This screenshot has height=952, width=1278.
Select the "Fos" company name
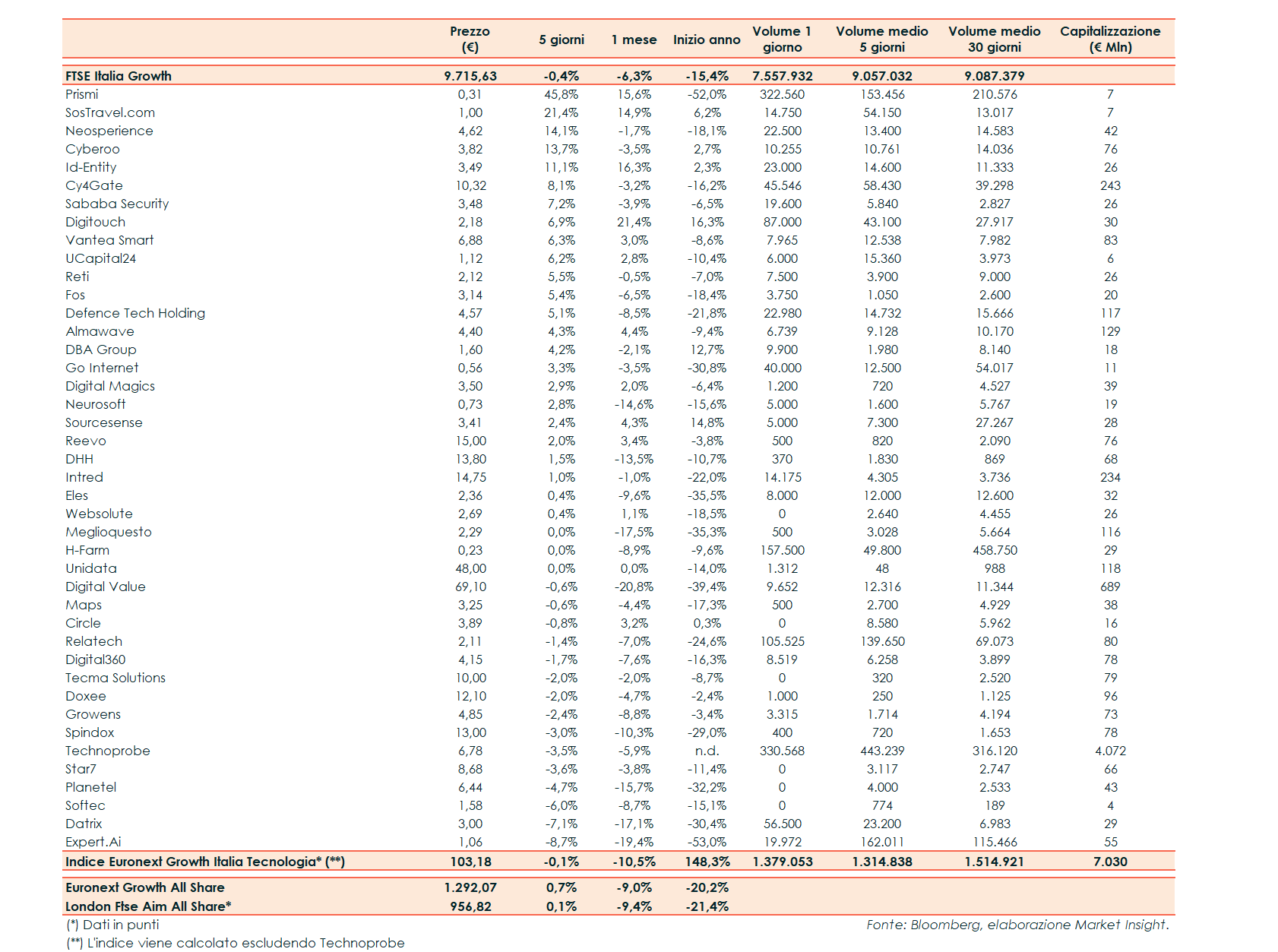[75, 295]
